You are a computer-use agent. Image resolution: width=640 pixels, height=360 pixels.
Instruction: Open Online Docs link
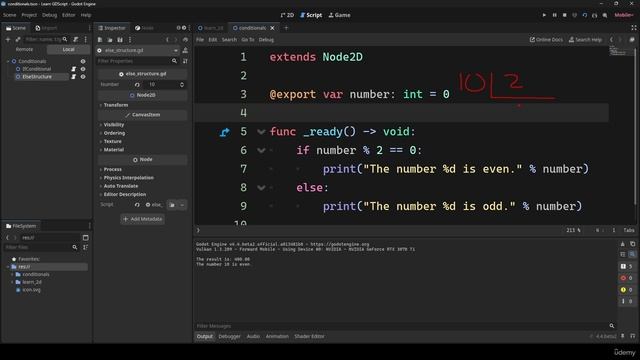[x=546, y=40]
